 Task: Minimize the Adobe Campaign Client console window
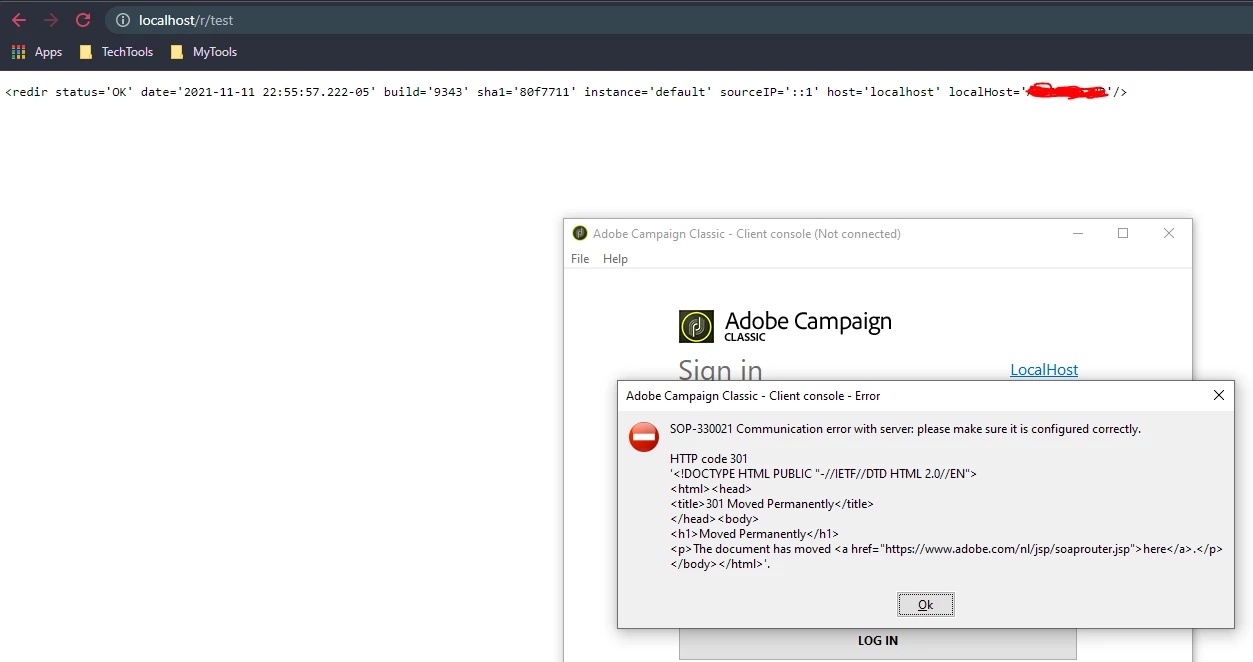pos(1078,233)
